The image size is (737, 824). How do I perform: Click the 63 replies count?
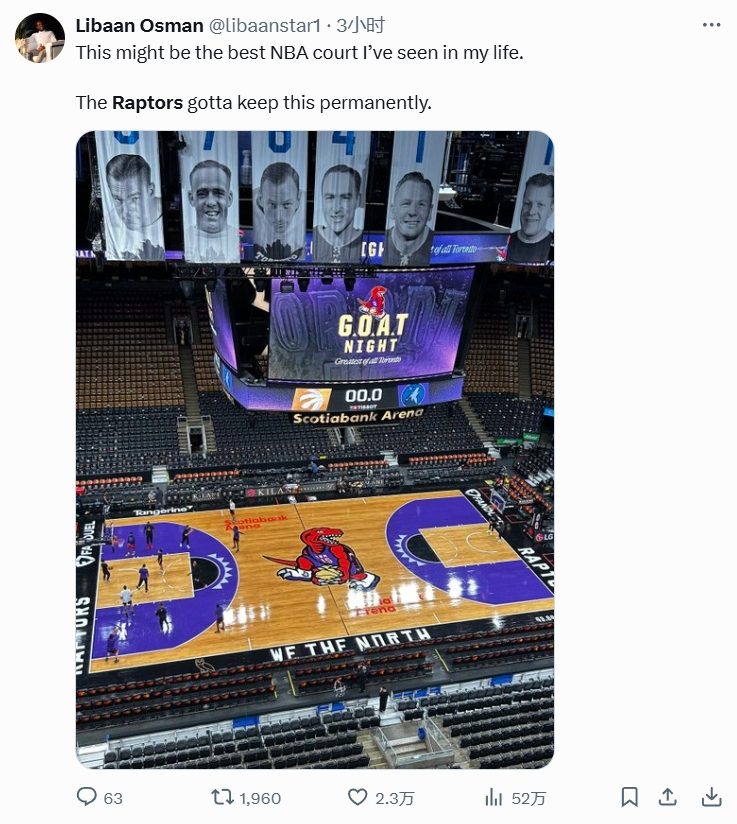coord(113,798)
